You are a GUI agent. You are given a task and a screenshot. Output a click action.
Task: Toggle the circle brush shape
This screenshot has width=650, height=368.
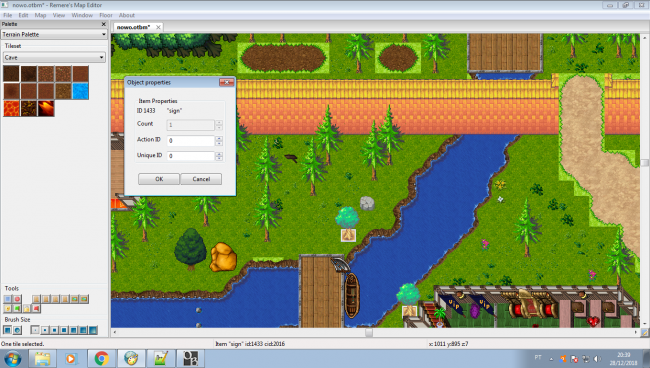17,330
